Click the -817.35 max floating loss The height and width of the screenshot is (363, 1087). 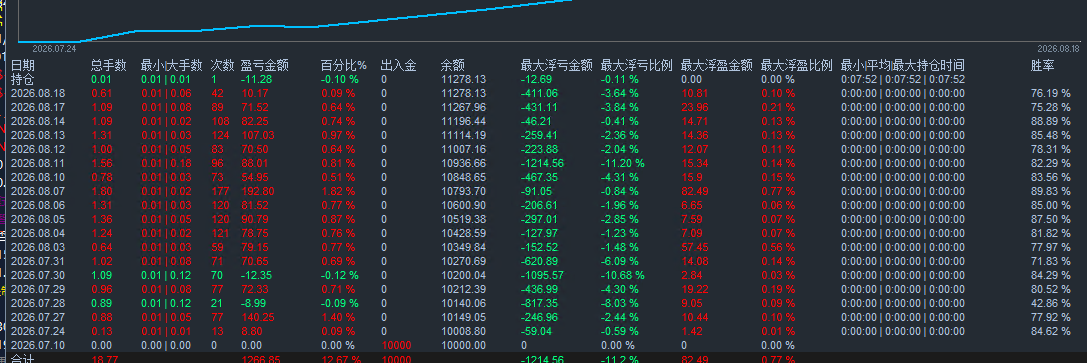point(539,303)
